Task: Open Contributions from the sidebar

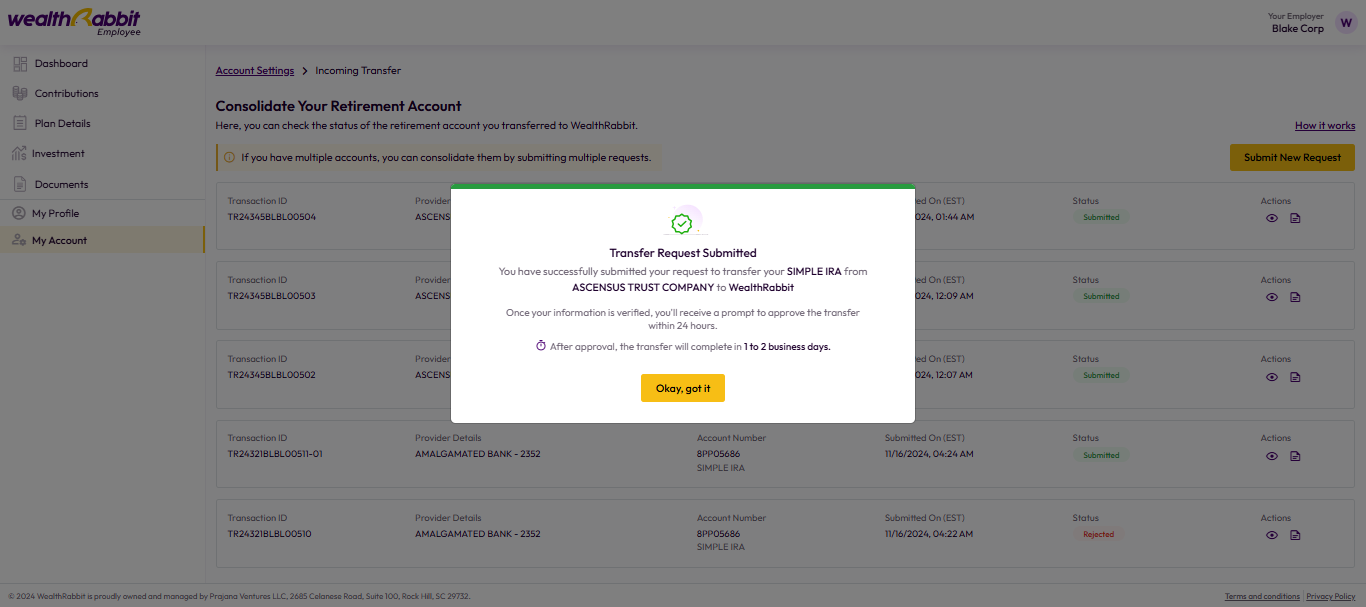Action: pyautogui.click(x=102, y=93)
